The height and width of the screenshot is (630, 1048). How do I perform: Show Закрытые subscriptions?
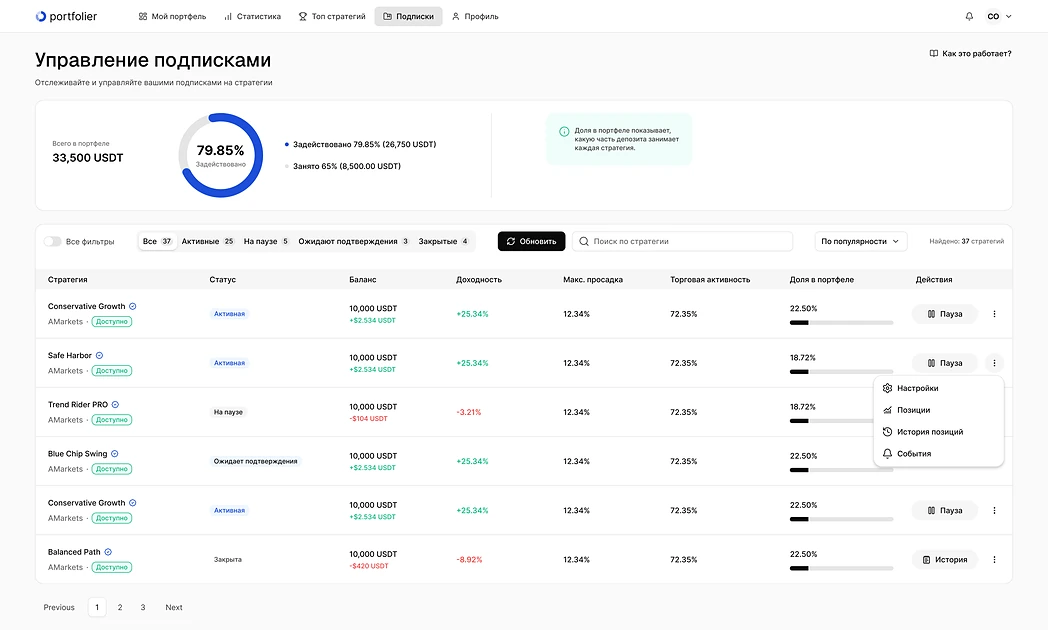click(x=444, y=241)
